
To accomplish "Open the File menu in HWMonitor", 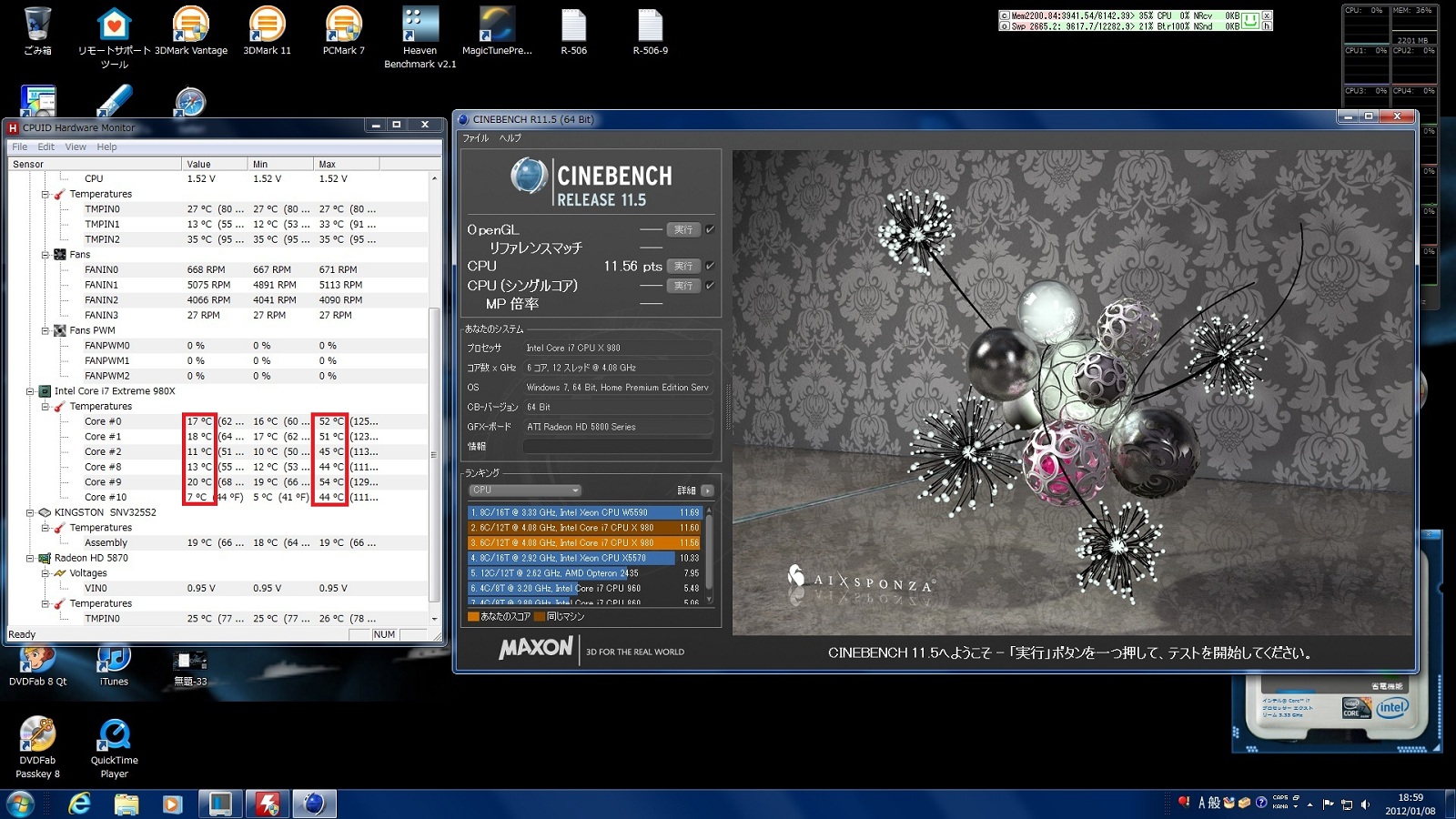I will click(19, 147).
